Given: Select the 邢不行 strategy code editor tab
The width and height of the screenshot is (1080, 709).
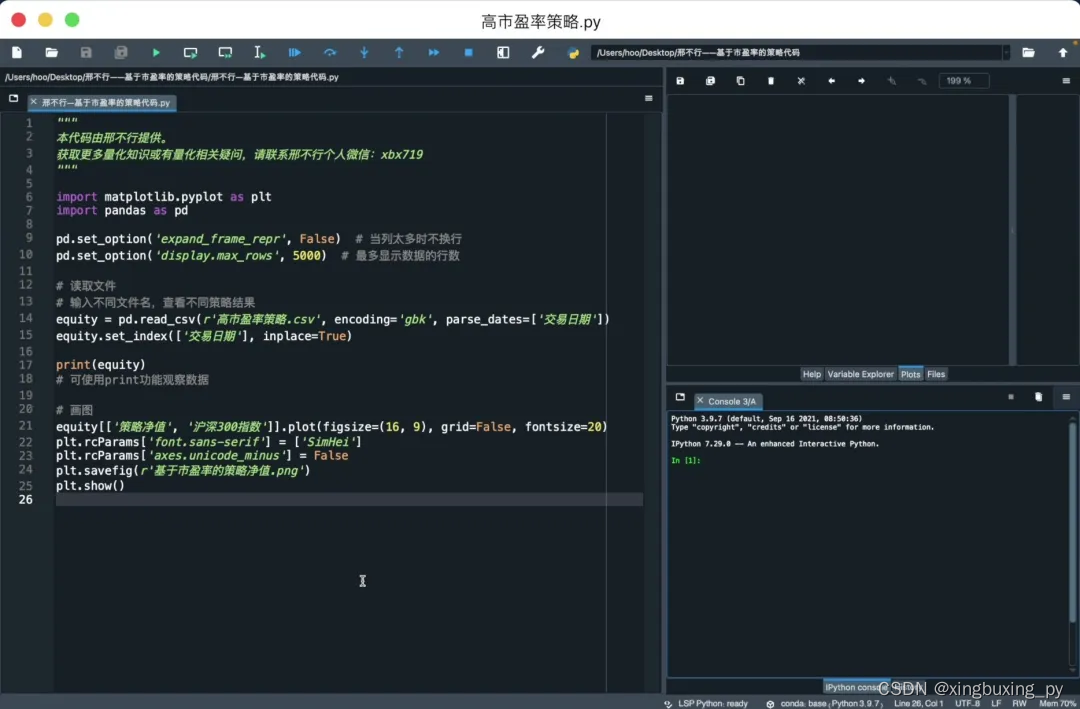Looking at the screenshot, I should tap(105, 103).
